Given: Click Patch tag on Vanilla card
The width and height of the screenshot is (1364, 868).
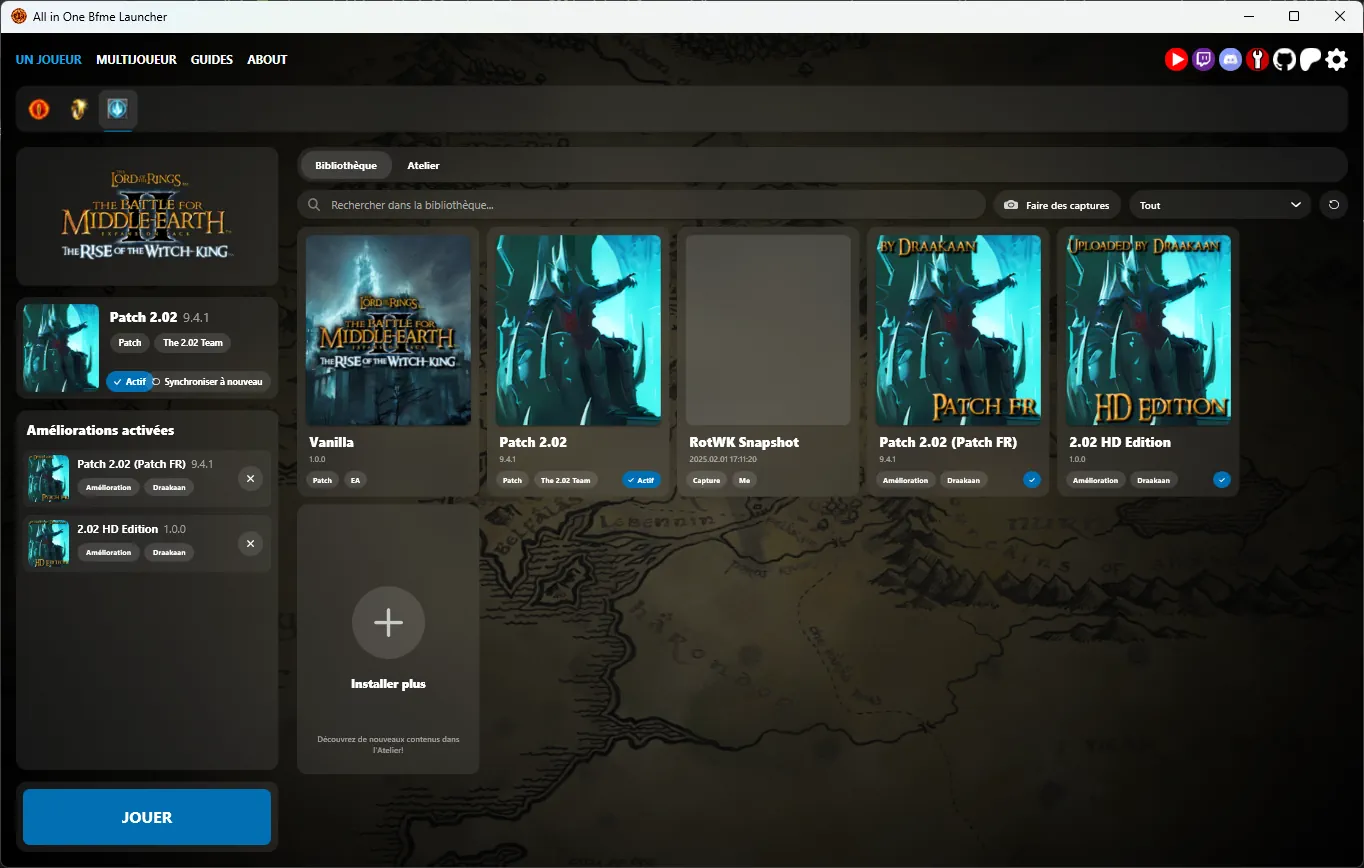Looking at the screenshot, I should click(323, 480).
